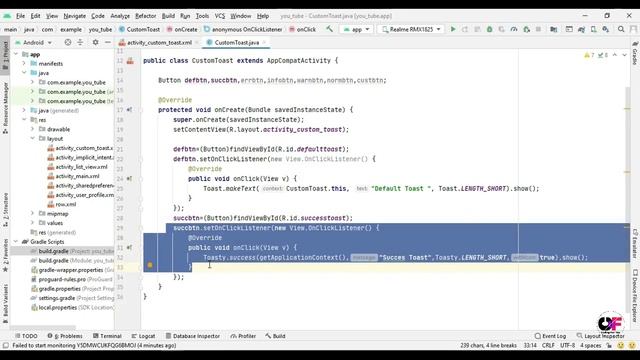This screenshot has width=640, height=360.
Task: Toggle the Structure tool window
Action: (x=5, y=209)
